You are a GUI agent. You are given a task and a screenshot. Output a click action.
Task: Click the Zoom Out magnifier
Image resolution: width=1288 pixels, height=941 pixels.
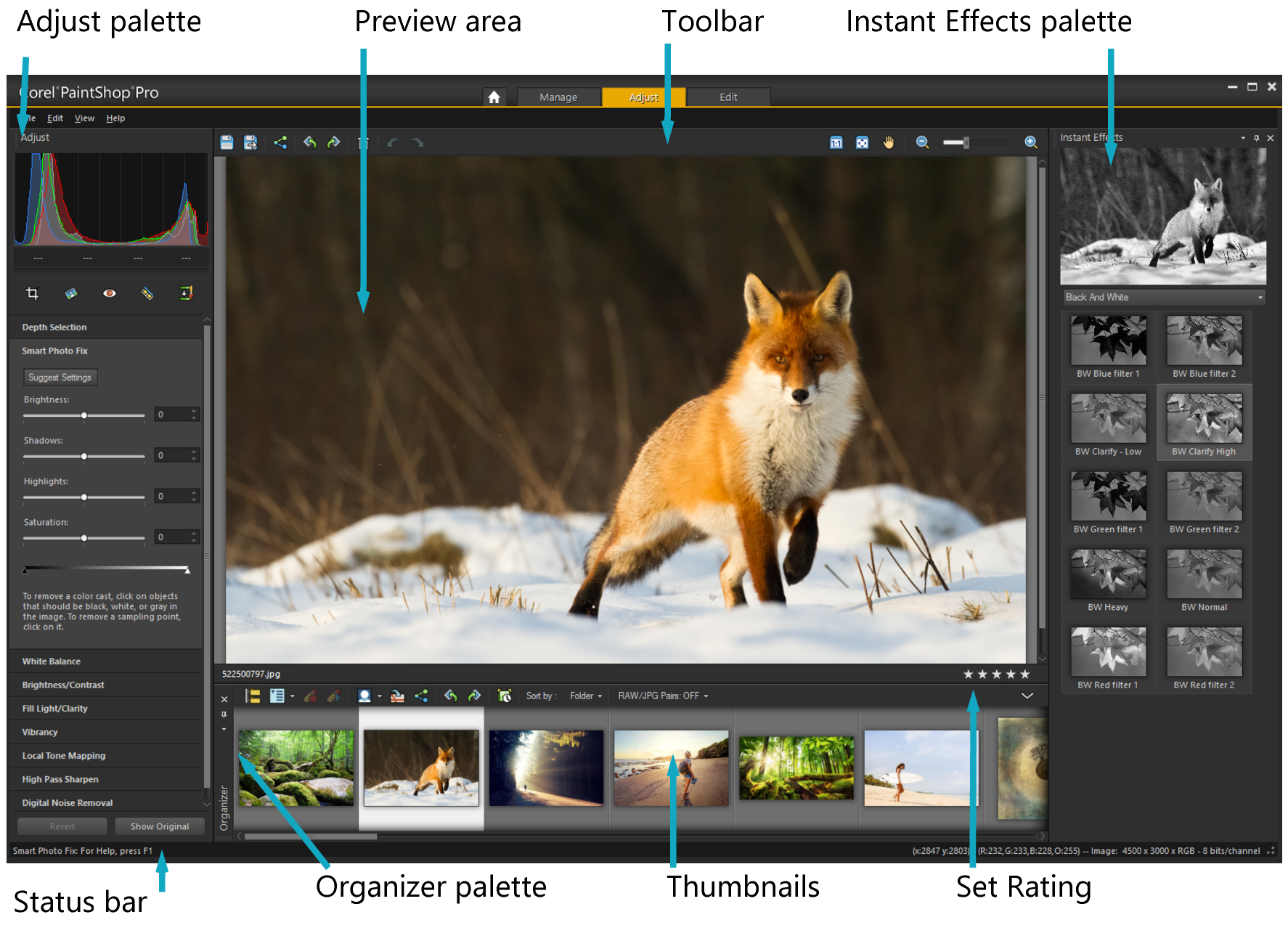(x=922, y=142)
